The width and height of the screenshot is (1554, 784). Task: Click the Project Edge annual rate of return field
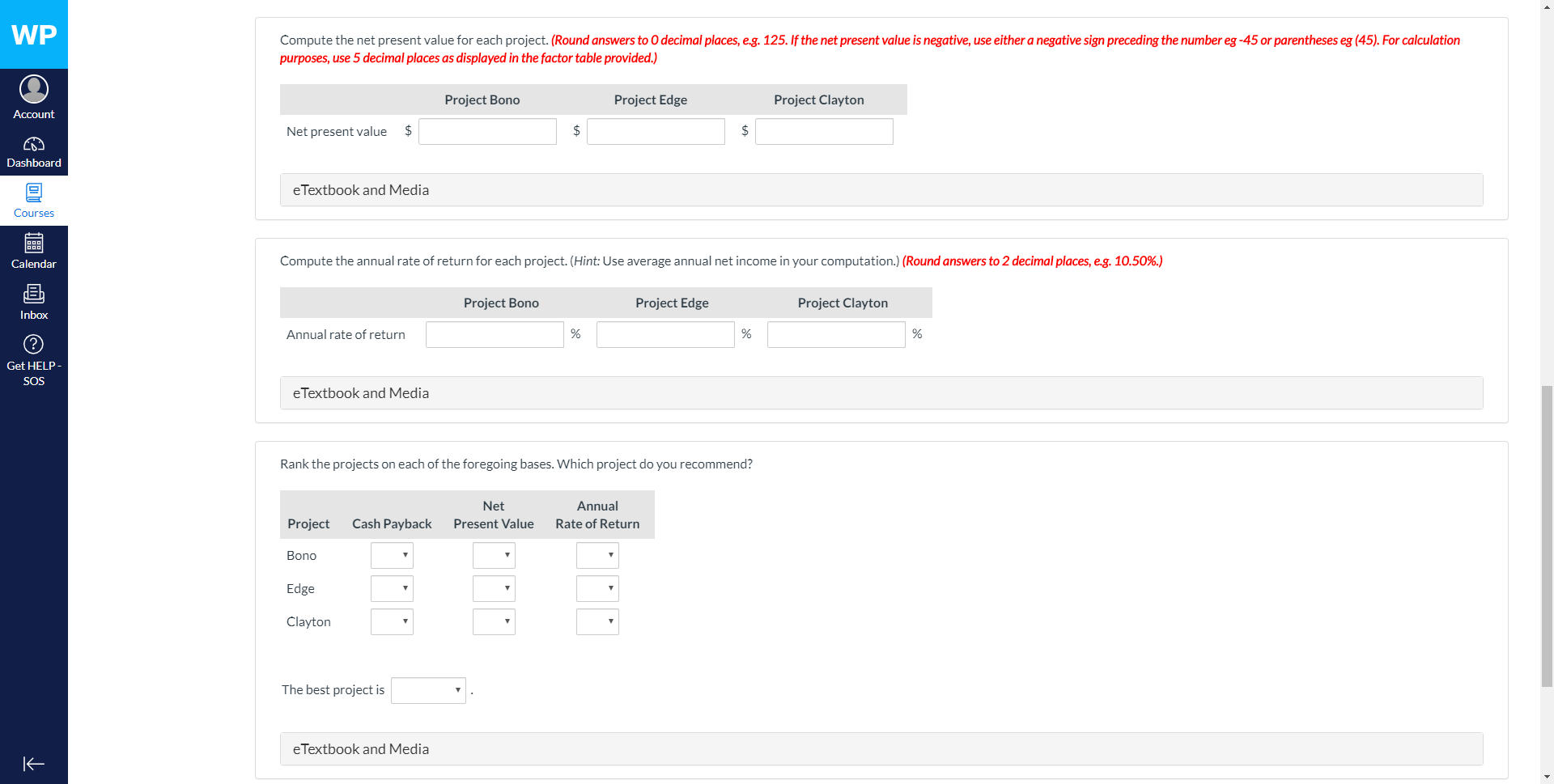click(664, 334)
